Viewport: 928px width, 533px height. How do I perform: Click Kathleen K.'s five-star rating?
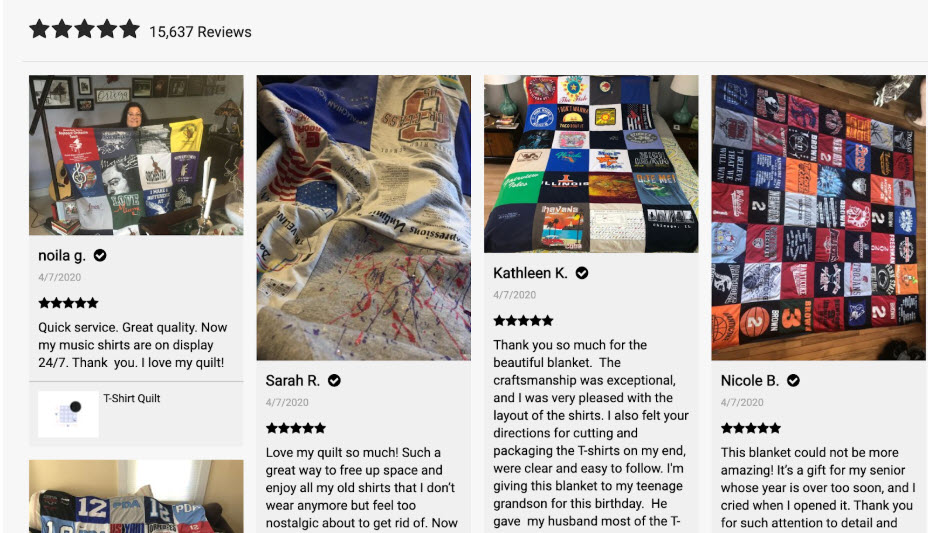click(523, 321)
